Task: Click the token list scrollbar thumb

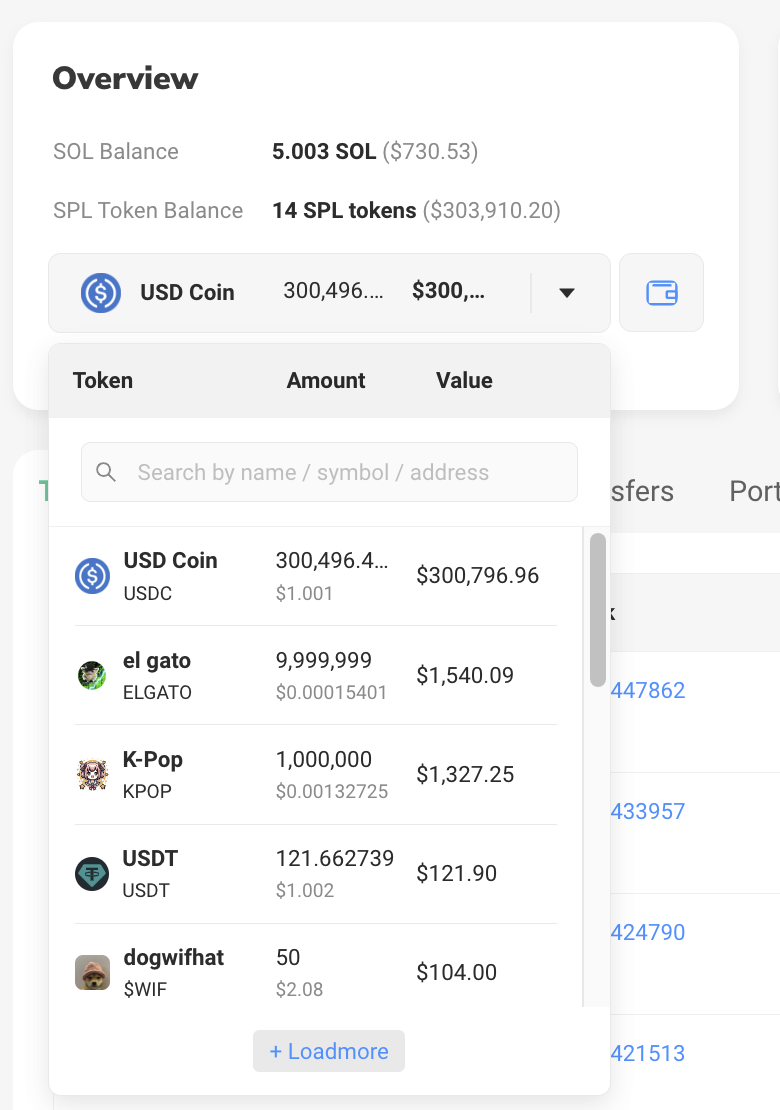Action: pyautogui.click(x=597, y=610)
